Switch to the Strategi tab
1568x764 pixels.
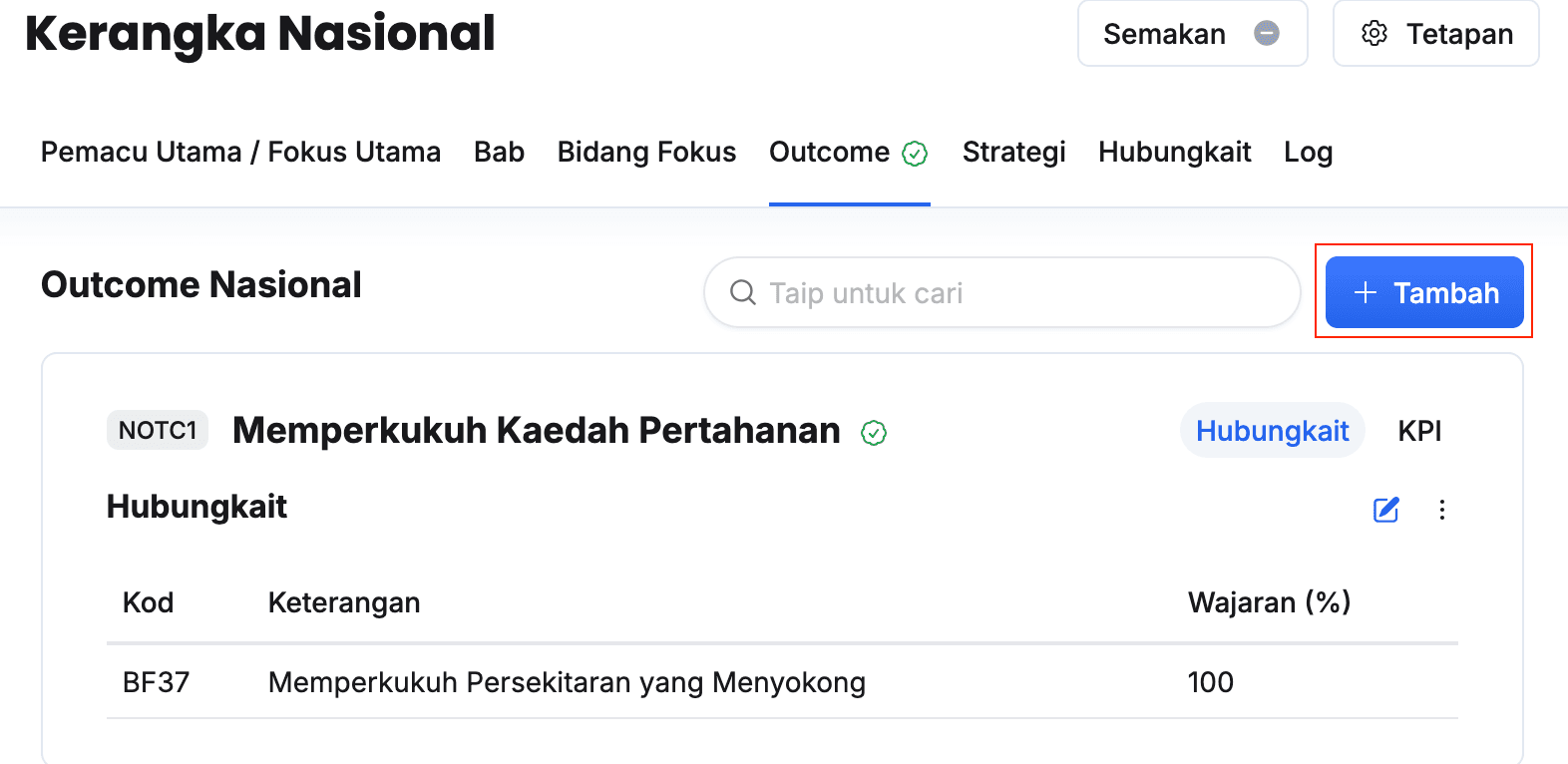pyautogui.click(x=1013, y=152)
